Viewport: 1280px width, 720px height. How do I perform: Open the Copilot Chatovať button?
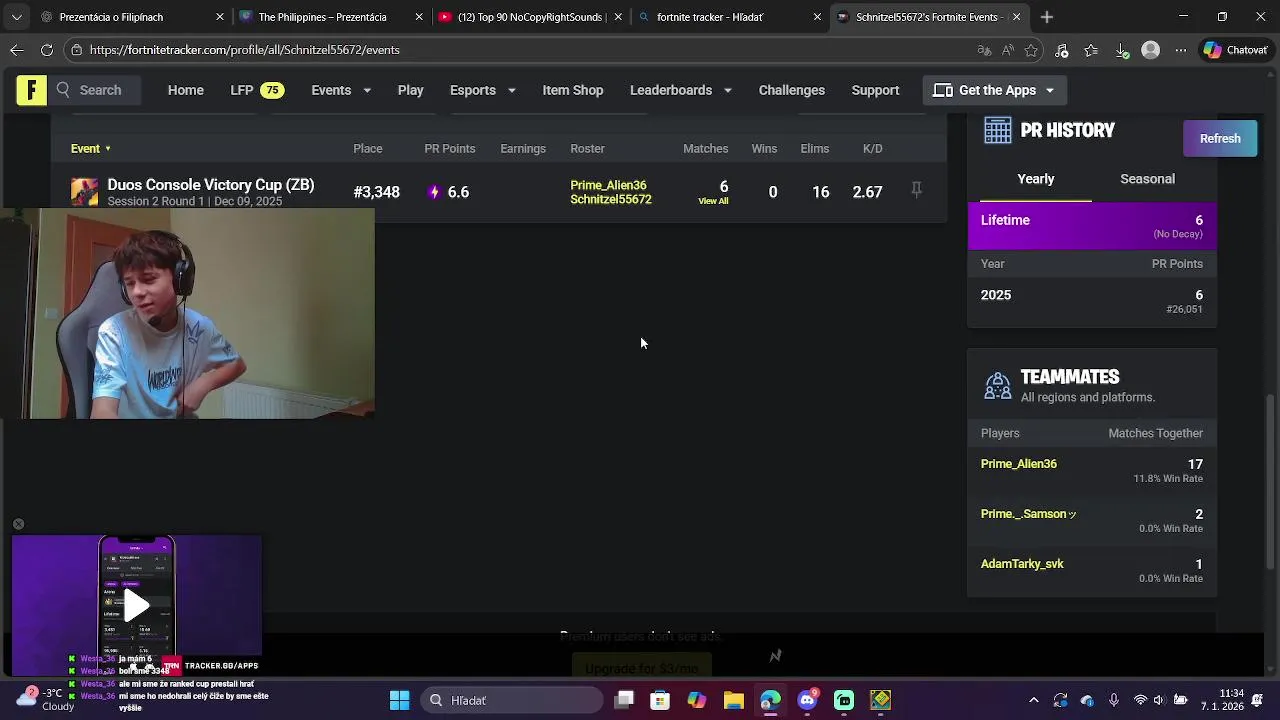click(x=1236, y=50)
